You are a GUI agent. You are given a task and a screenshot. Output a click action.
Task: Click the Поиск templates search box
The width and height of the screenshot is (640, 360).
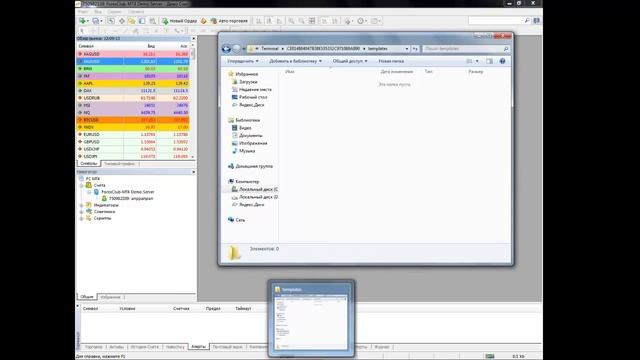[x=466, y=49]
